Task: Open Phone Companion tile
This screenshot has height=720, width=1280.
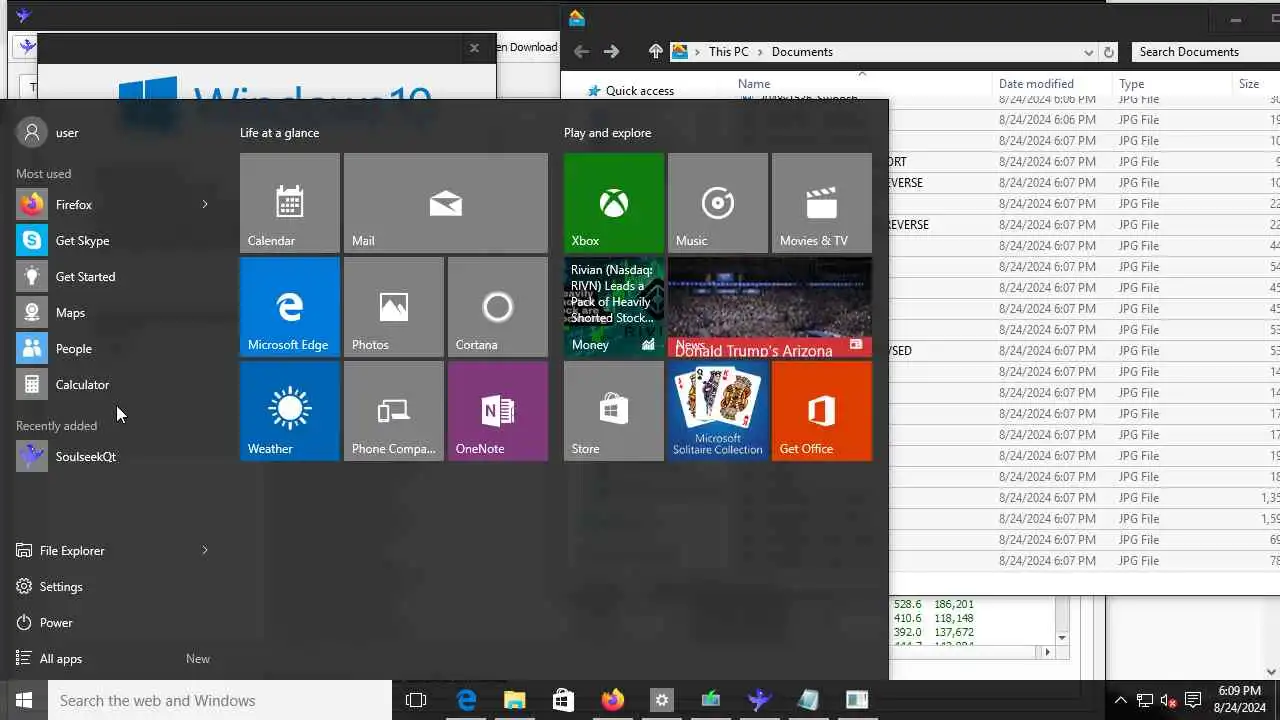Action: coord(394,411)
